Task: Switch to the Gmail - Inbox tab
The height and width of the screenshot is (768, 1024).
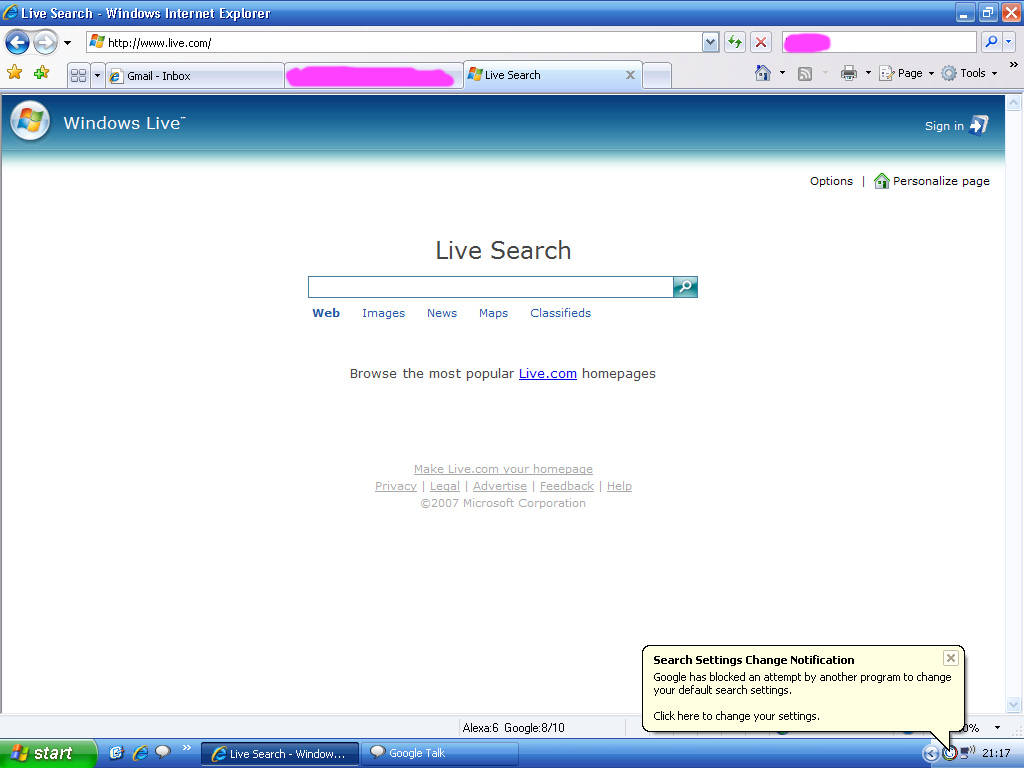Action: [195, 76]
